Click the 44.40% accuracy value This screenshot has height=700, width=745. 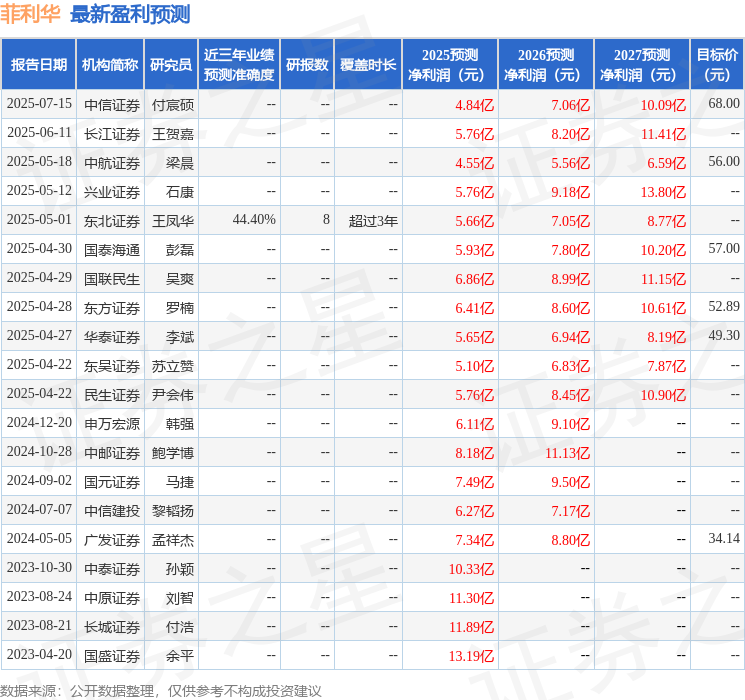254,220
